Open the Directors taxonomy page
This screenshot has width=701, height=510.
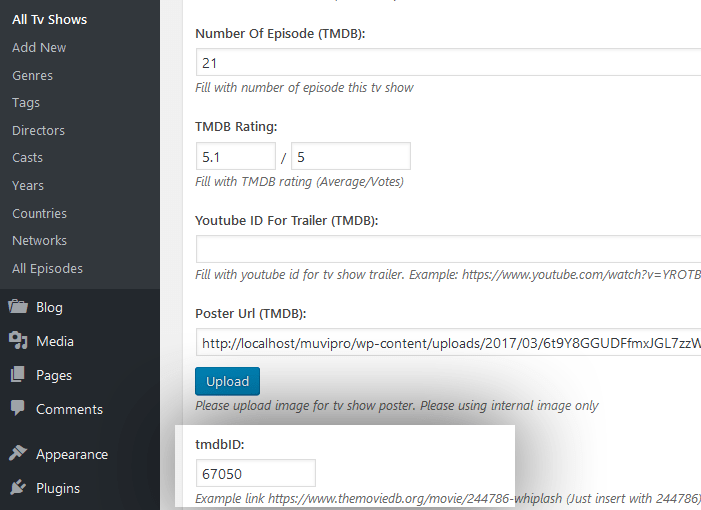click(38, 130)
